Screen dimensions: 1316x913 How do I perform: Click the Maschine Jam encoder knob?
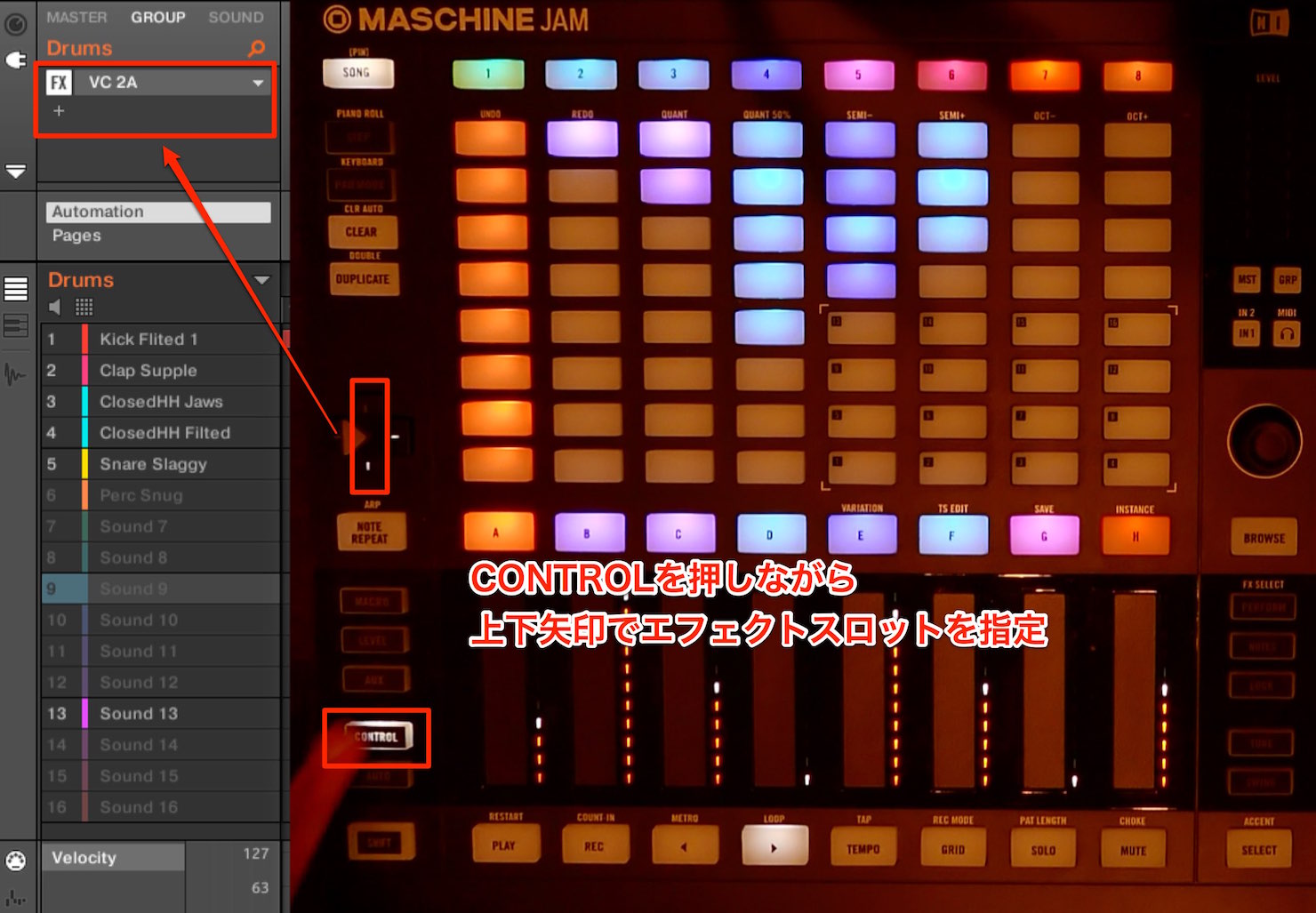tap(1264, 441)
